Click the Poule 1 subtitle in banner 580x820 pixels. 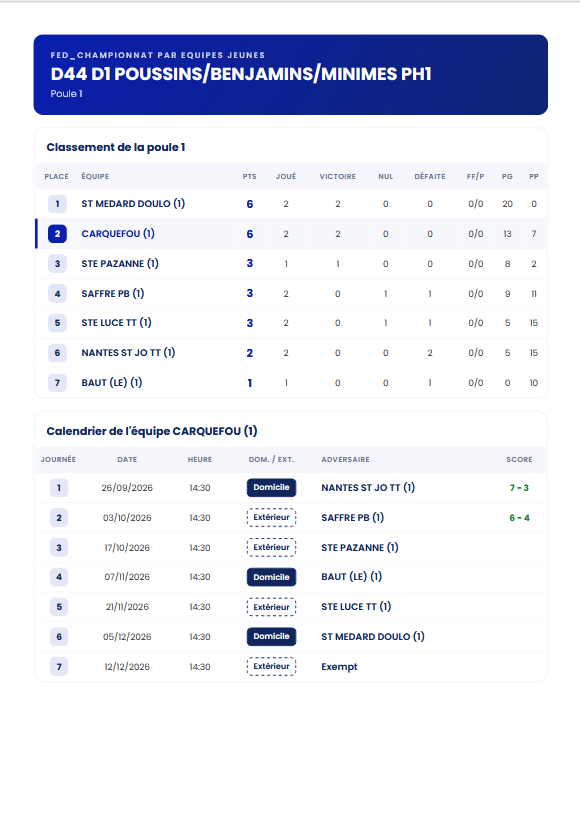66,94
